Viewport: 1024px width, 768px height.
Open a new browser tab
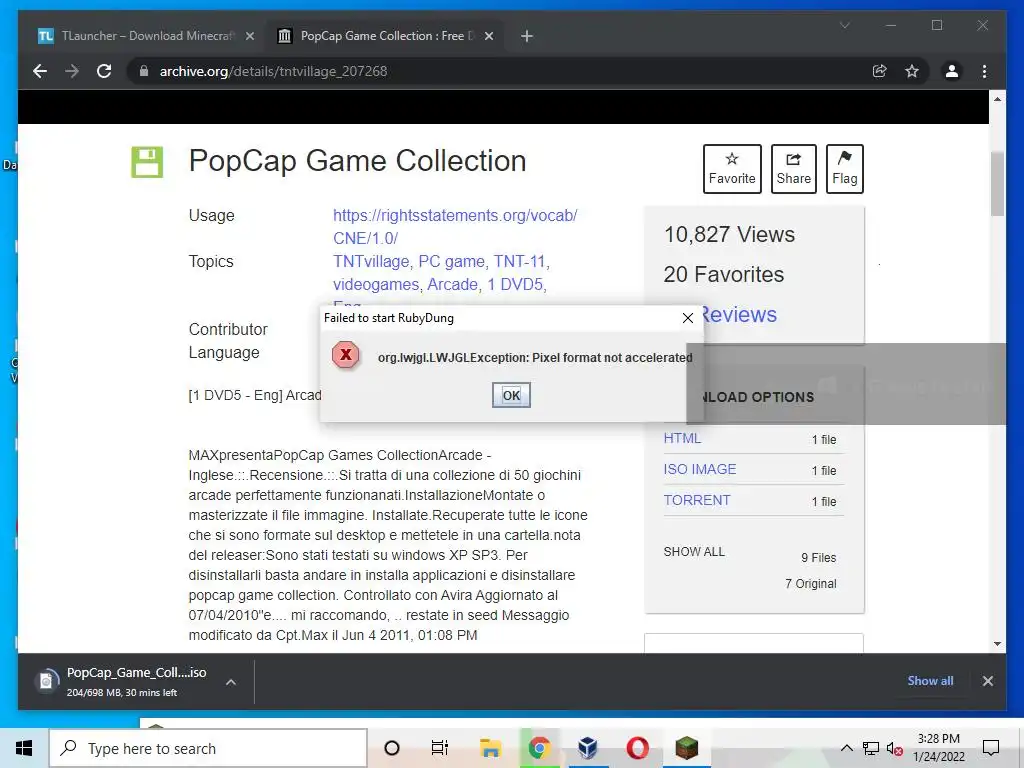[527, 37]
